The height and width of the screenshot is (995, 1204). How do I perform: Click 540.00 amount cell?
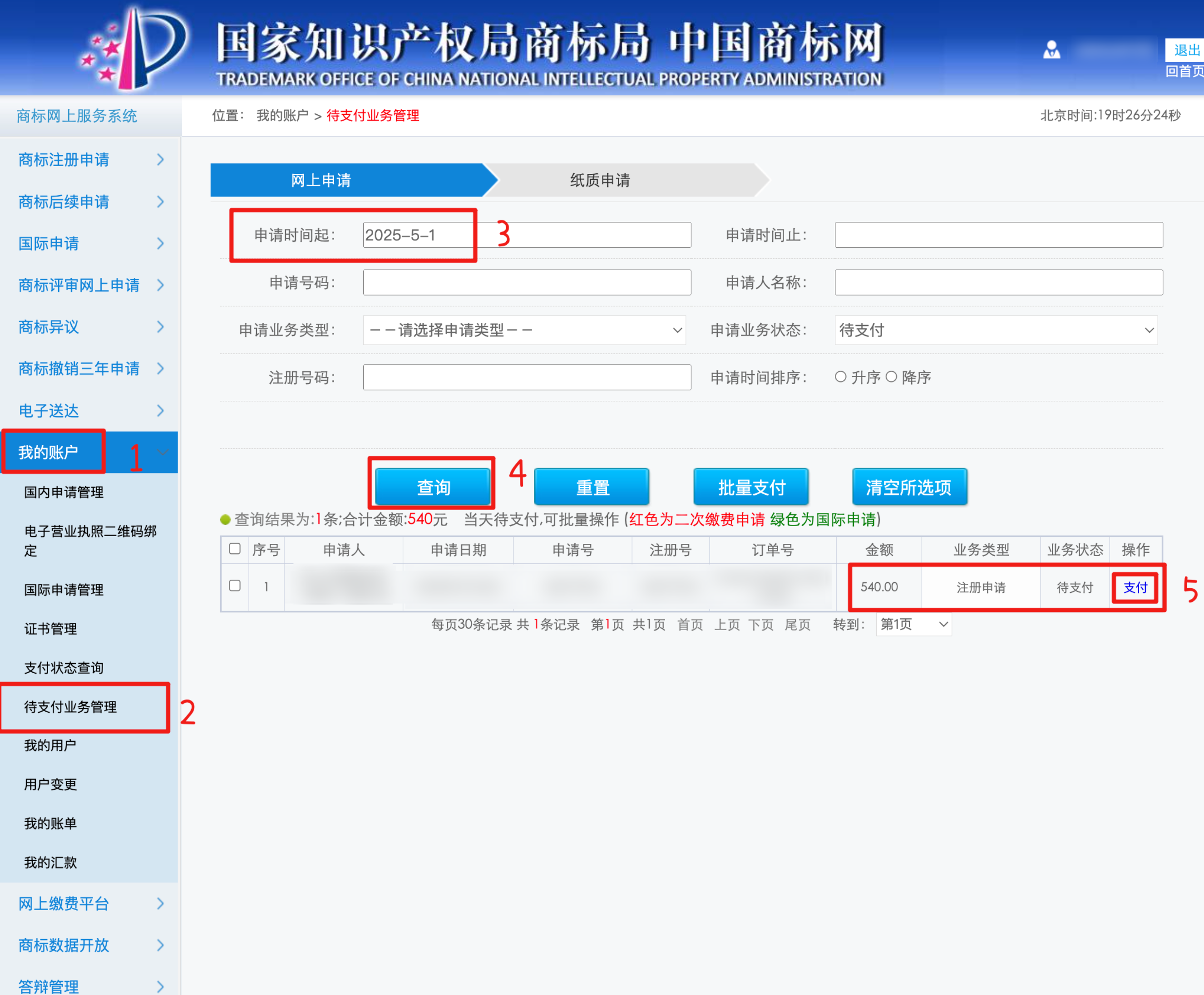[x=879, y=587]
